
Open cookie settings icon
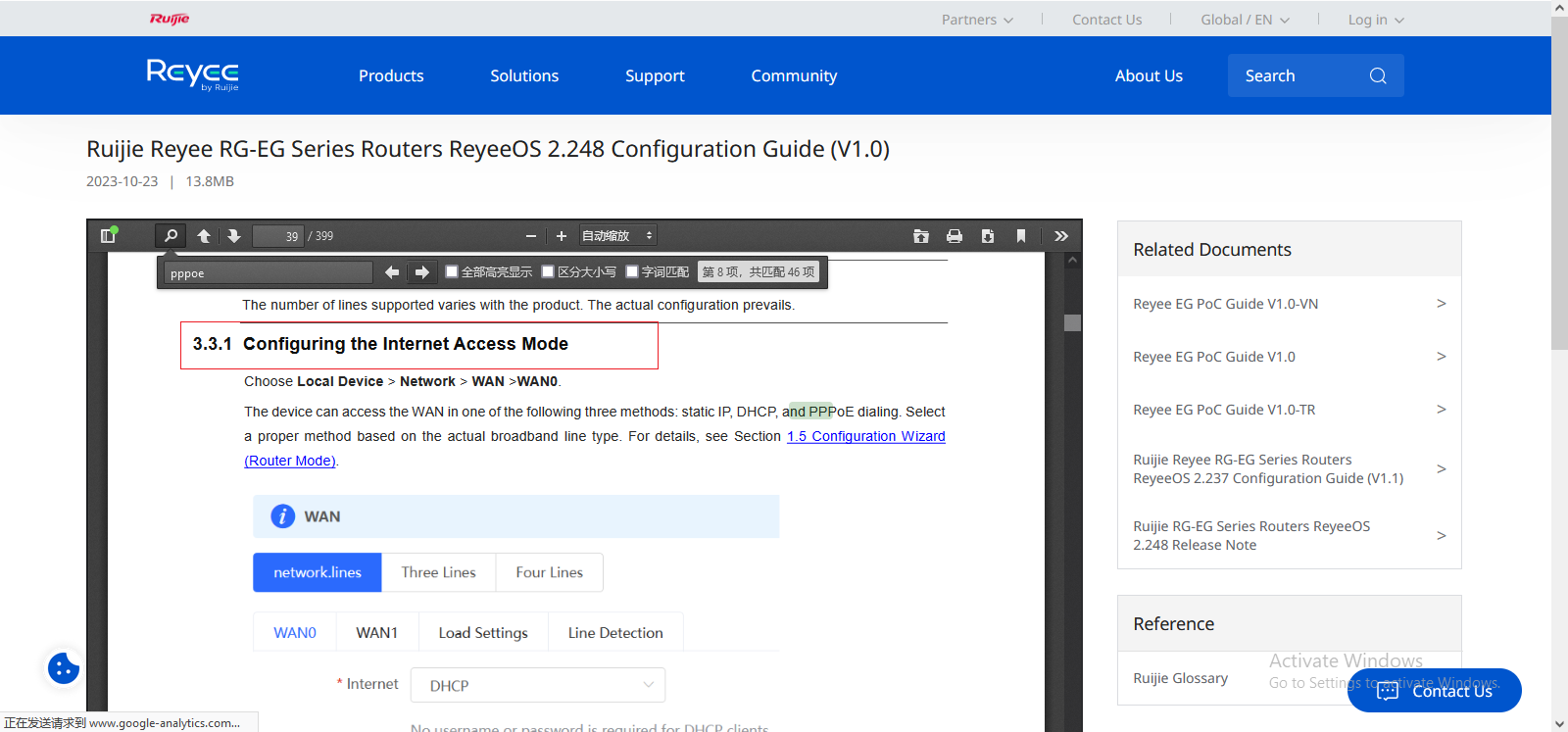point(64,668)
